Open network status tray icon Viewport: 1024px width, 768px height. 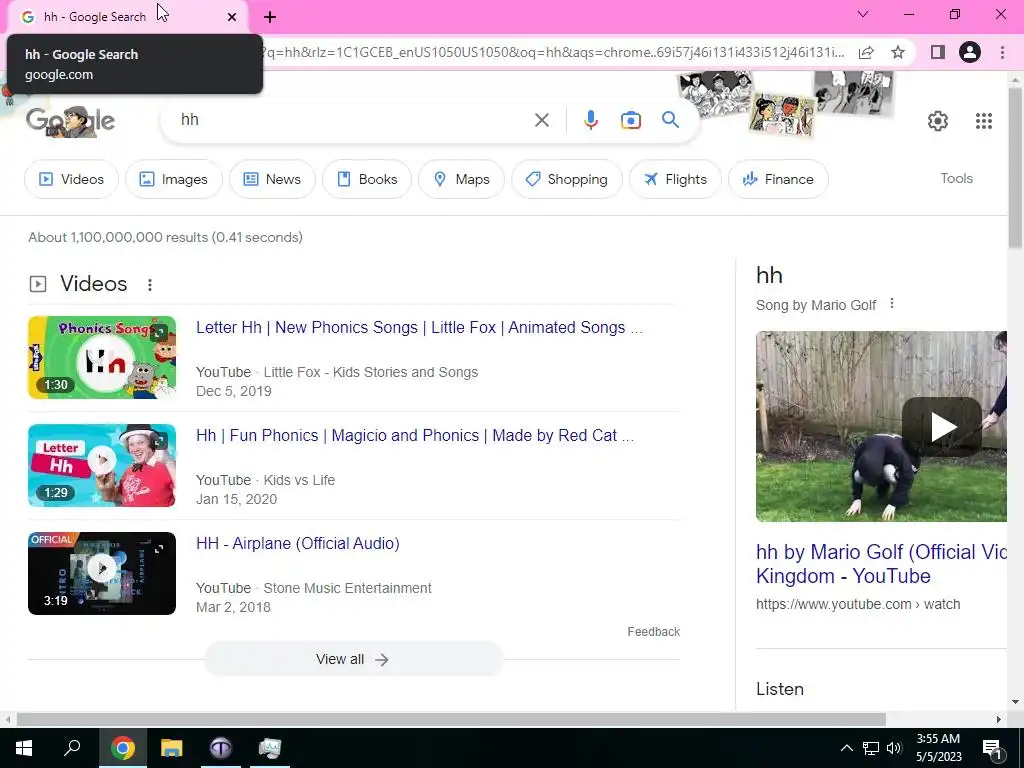(x=871, y=748)
